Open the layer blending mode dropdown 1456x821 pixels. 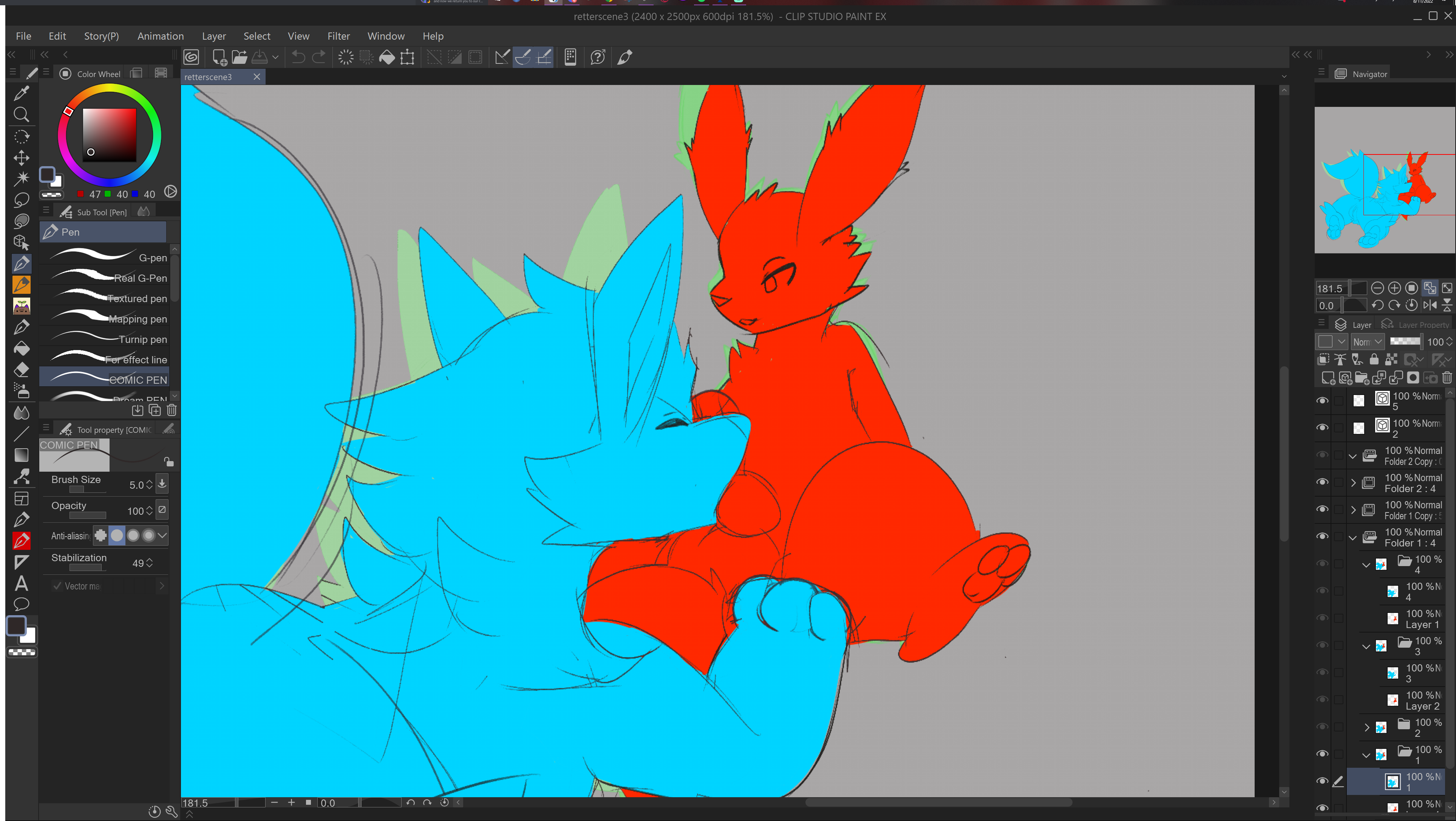click(x=1367, y=342)
